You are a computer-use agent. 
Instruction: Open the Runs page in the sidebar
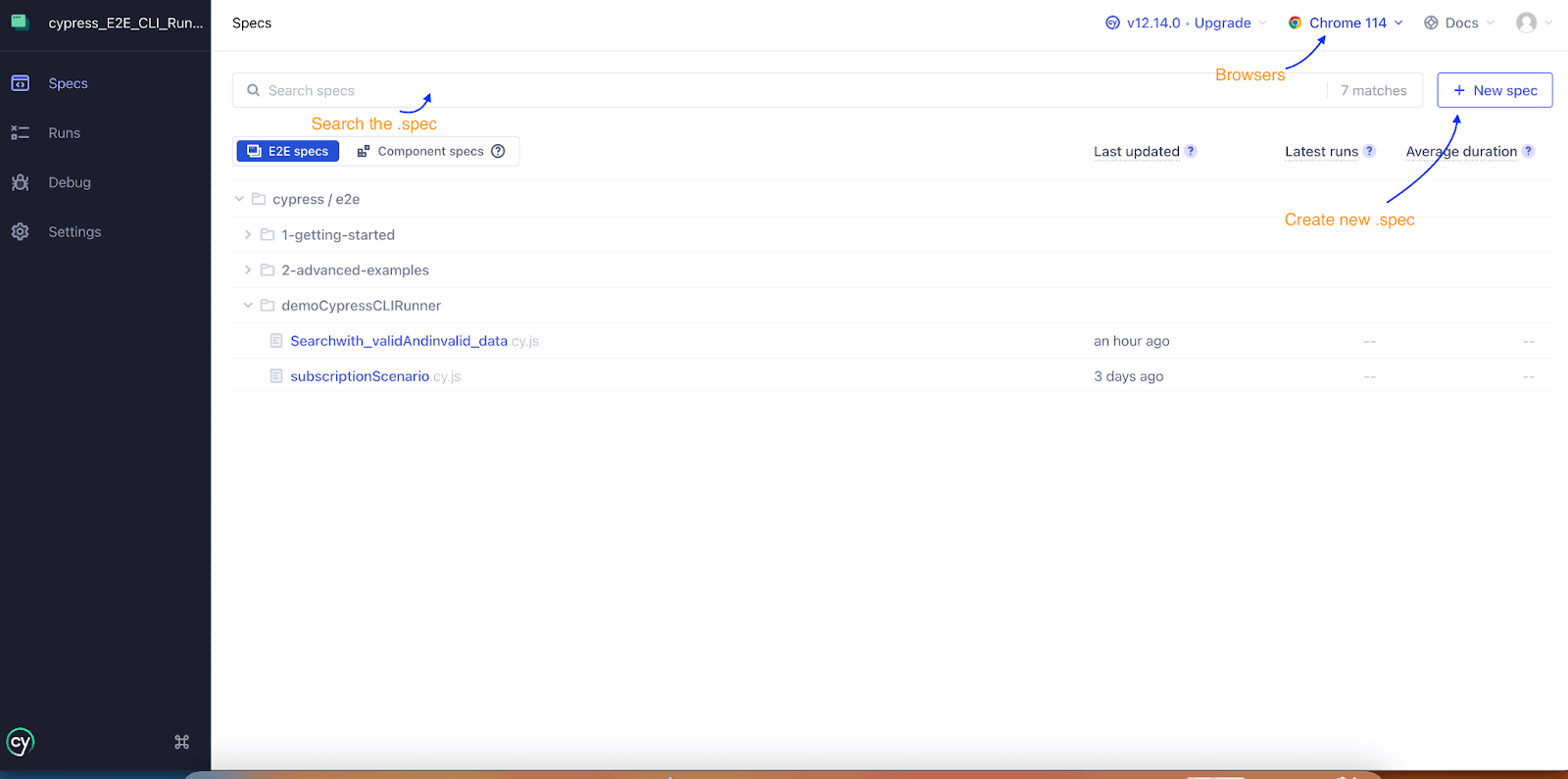coord(64,133)
